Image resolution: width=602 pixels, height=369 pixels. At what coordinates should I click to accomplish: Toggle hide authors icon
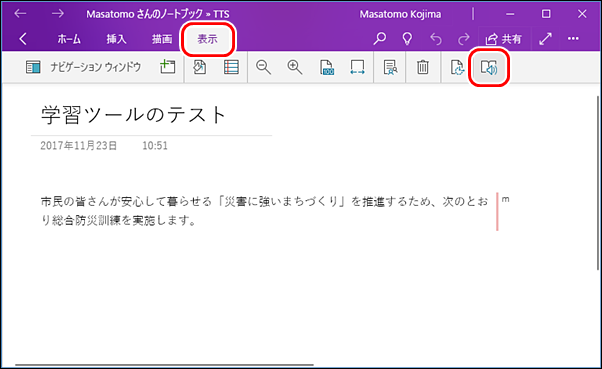pos(390,67)
